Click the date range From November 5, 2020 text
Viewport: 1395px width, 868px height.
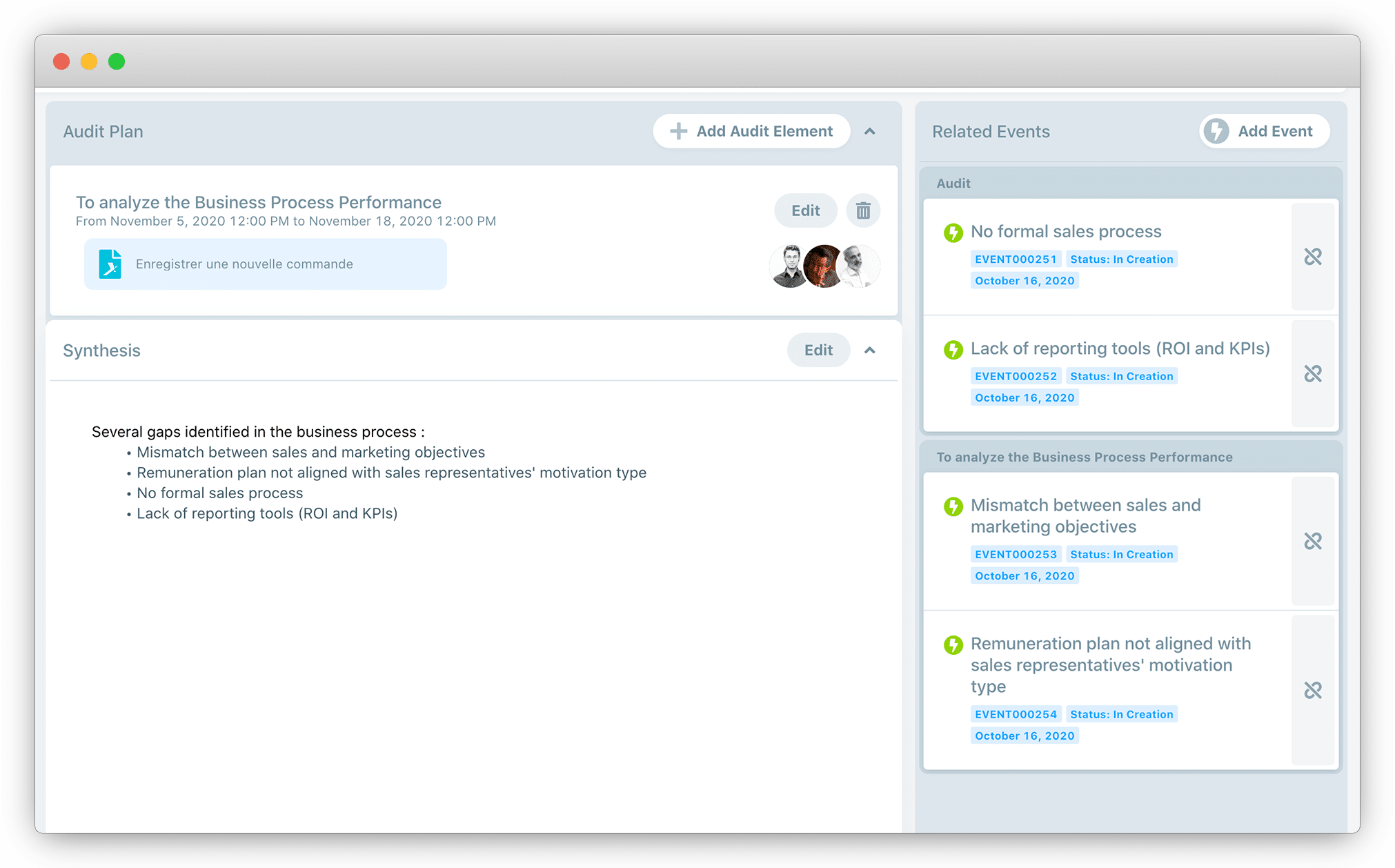pyautogui.click(x=286, y=221)
